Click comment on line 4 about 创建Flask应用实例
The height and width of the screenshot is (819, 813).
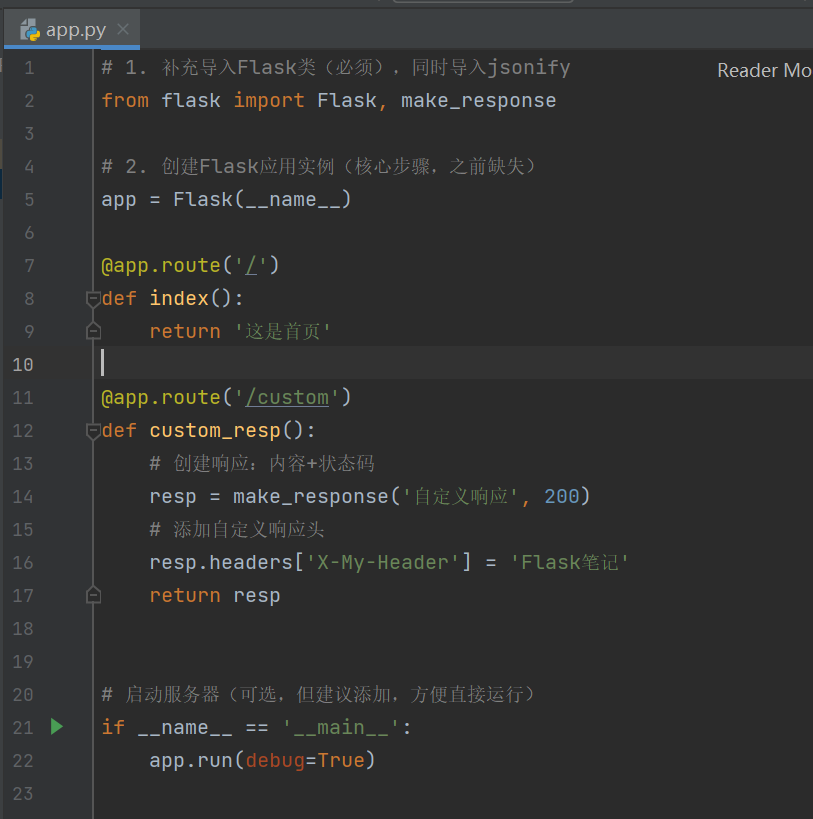319,167
